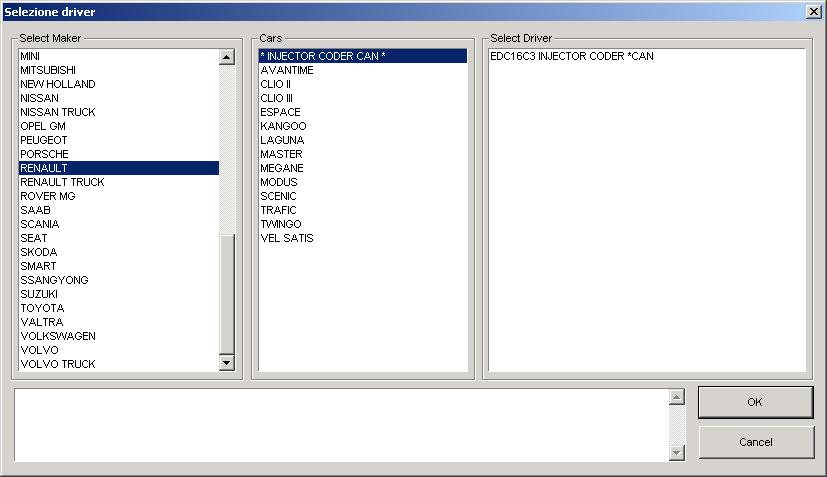Pick PEUGEOT from makers

coord(119,140)
